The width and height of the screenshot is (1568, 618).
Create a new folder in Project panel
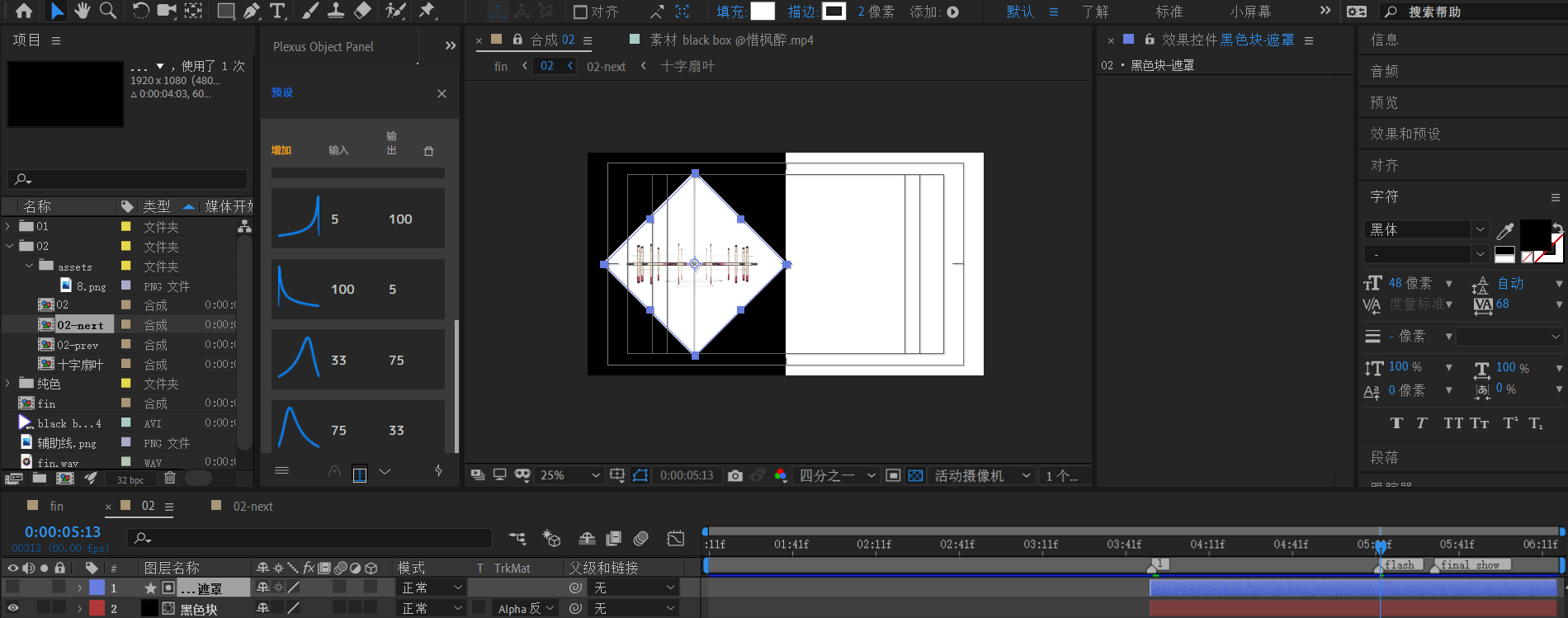coord(40,478)
